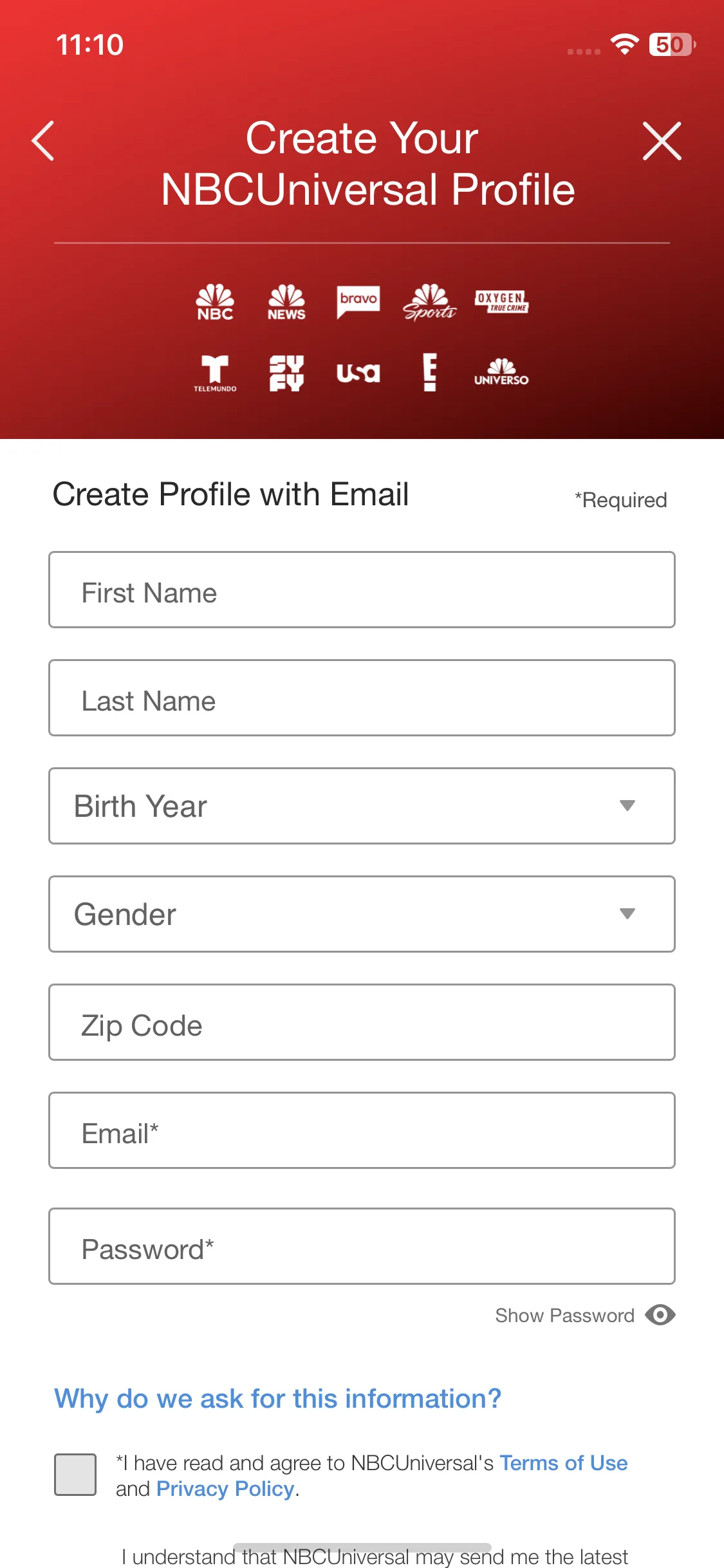Image resolution: width=724 pixels, height=1568 pixels.
Task: Expand the Gender dropdown
Action: (x=362, y=914)
